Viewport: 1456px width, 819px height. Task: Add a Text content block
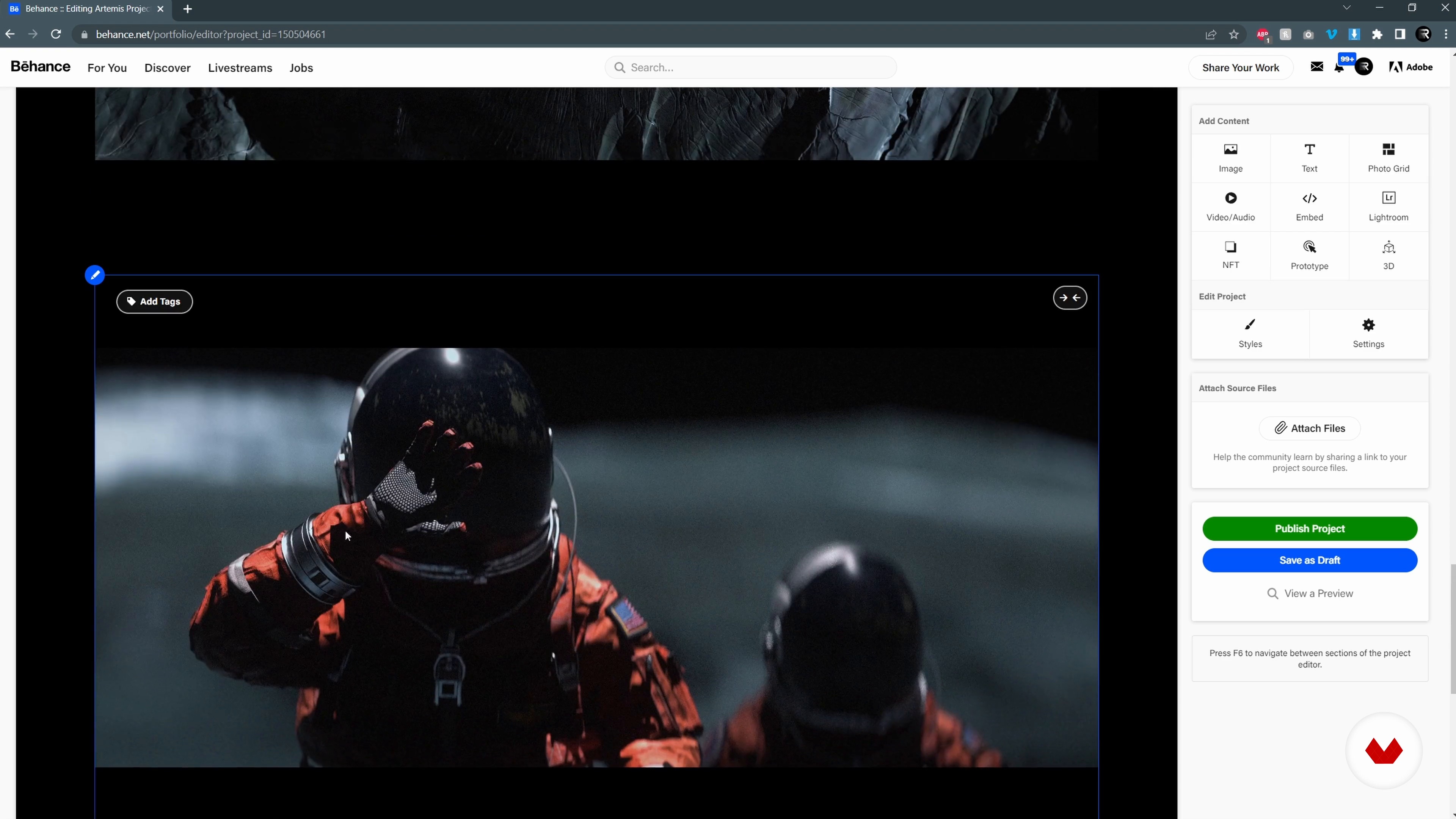[1309, 158]
